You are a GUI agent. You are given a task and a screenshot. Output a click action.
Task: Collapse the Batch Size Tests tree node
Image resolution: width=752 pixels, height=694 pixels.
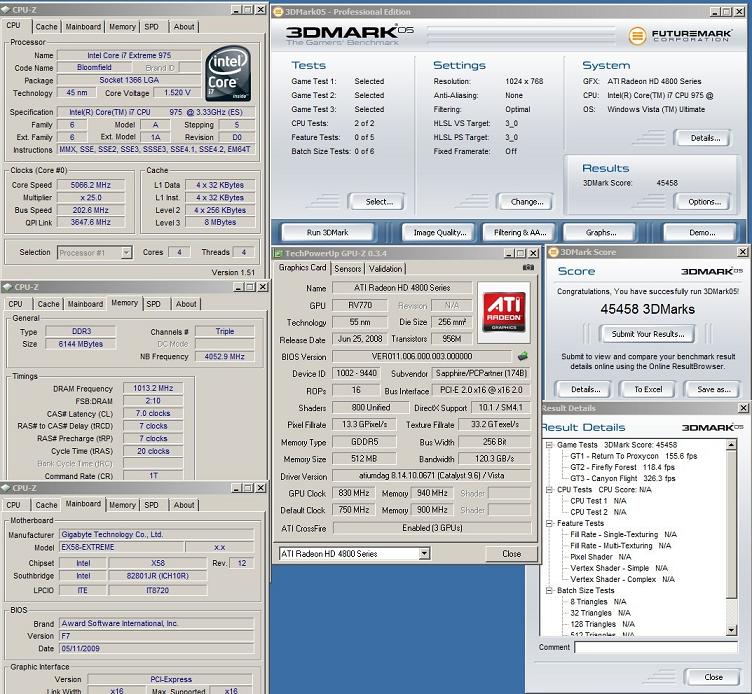(x=549, y=590)
